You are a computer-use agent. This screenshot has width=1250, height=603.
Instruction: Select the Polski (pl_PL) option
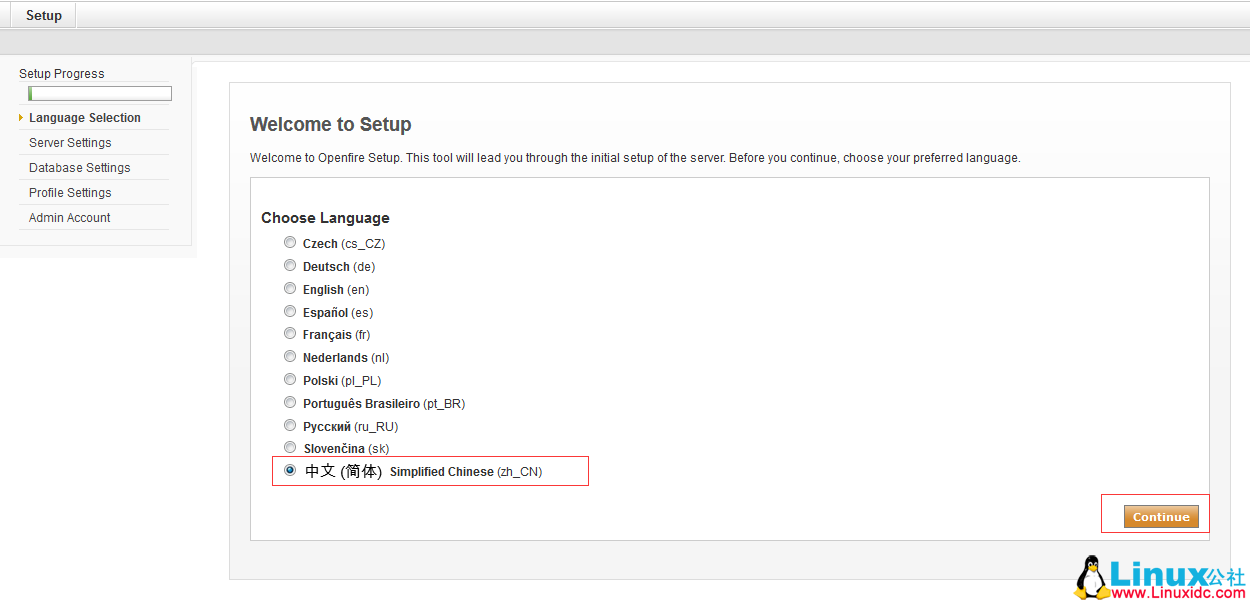(290, 379)
